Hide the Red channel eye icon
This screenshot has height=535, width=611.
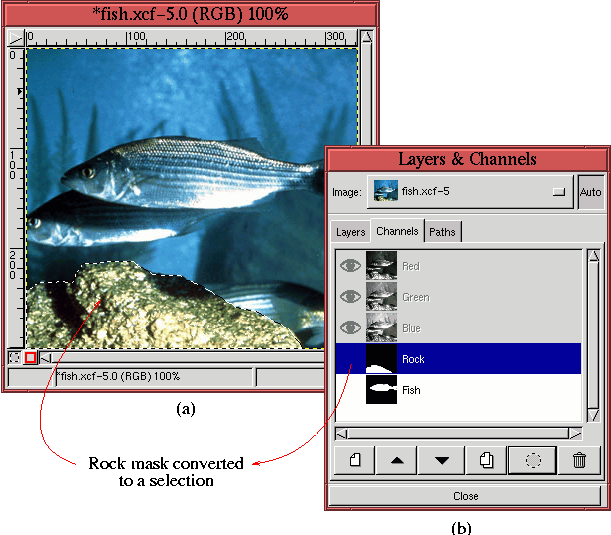pos(350,266)
